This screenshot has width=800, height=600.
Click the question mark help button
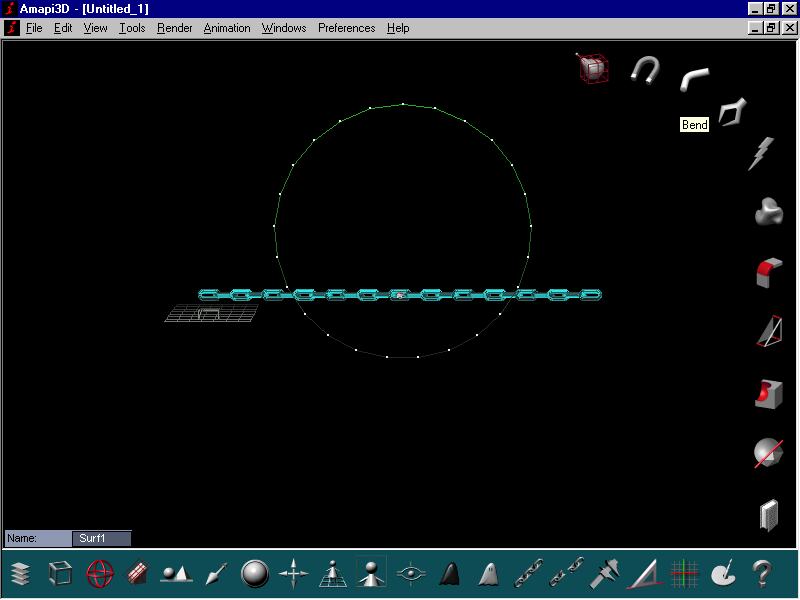[x=762, y=574]
